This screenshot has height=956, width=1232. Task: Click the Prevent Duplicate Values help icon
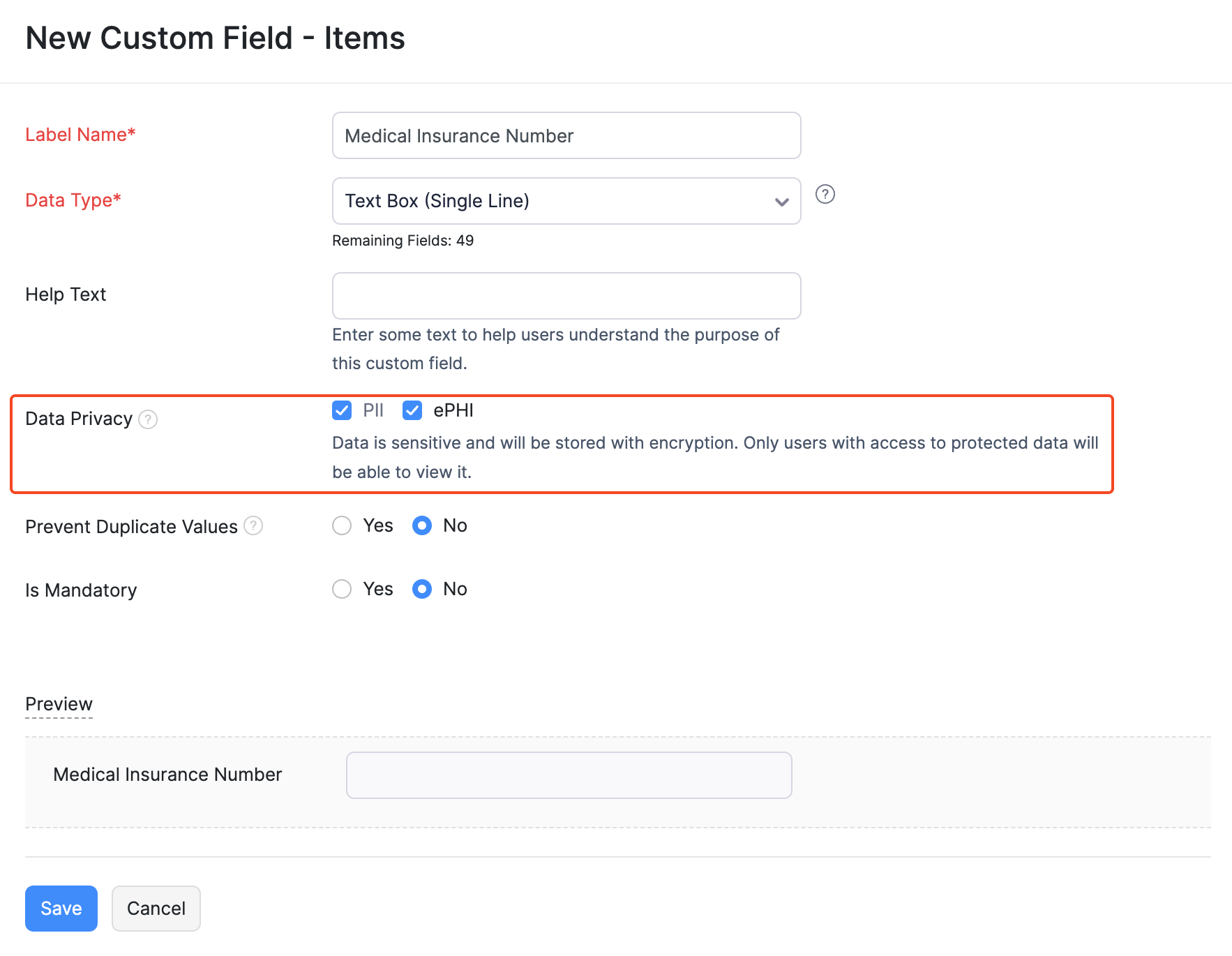[x=253, y=525]
